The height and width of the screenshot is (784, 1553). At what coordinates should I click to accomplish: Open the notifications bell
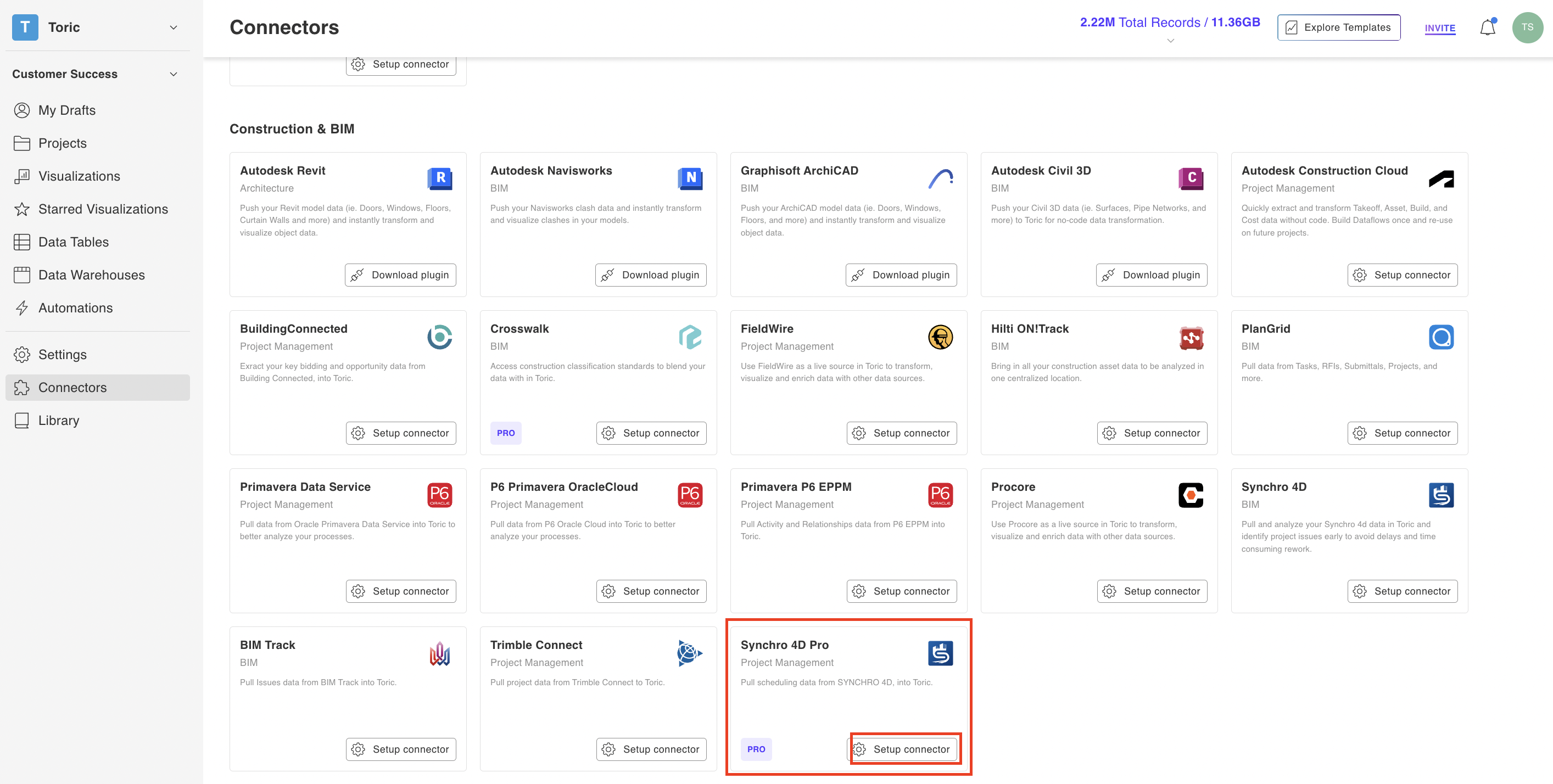tap(1487, 27)
